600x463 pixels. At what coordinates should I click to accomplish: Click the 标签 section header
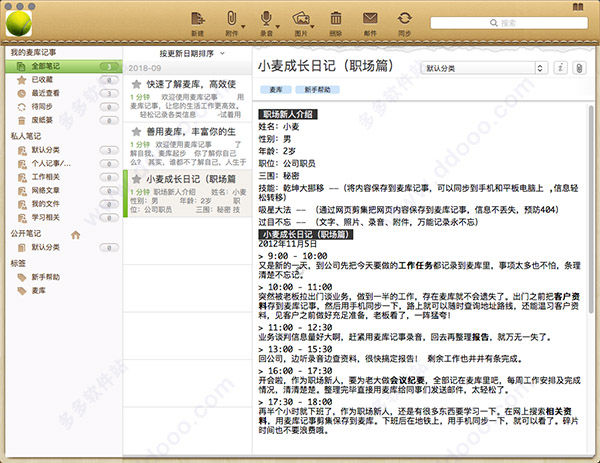click(18, 263)
